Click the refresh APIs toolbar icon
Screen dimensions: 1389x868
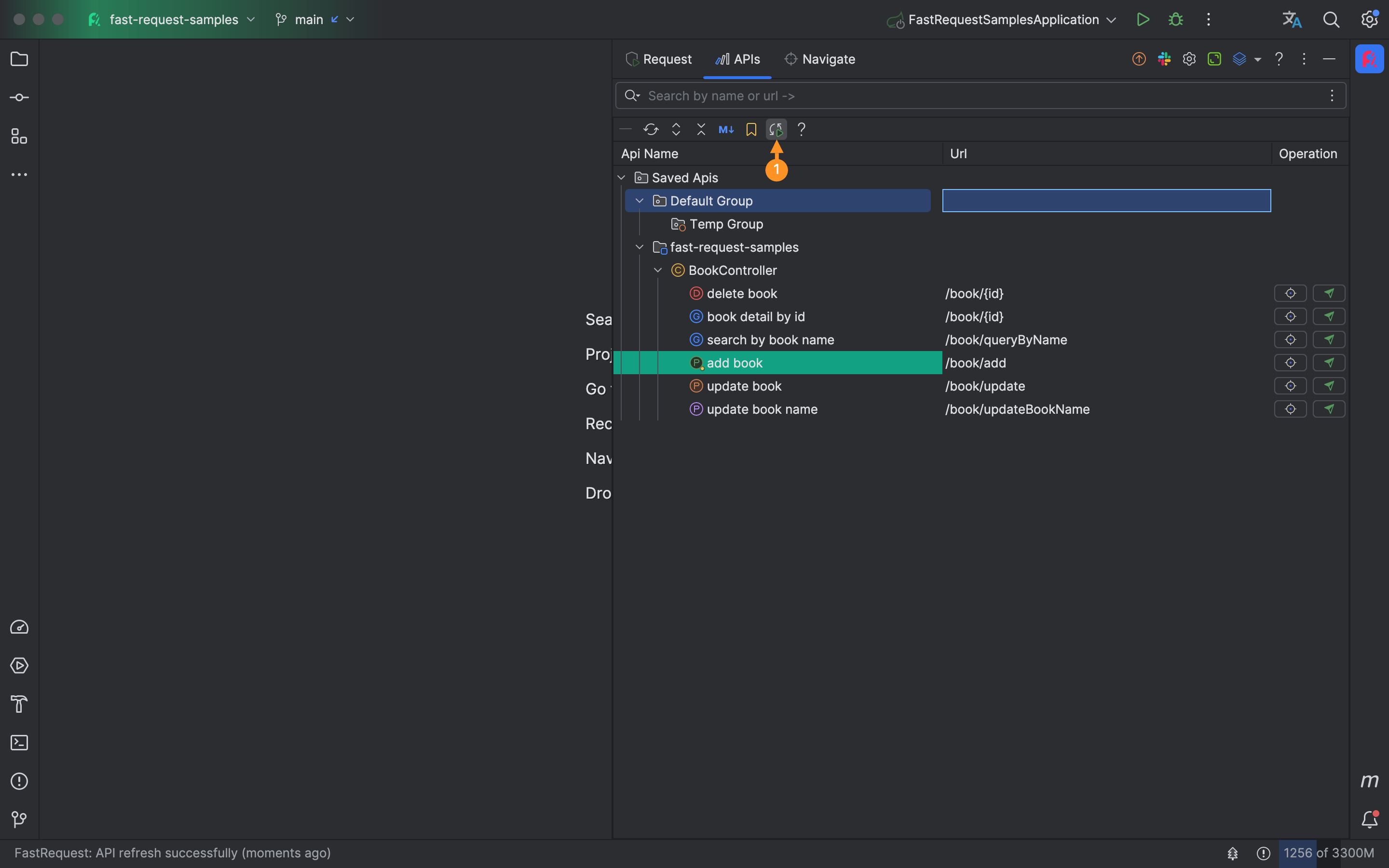coord(650,129)
